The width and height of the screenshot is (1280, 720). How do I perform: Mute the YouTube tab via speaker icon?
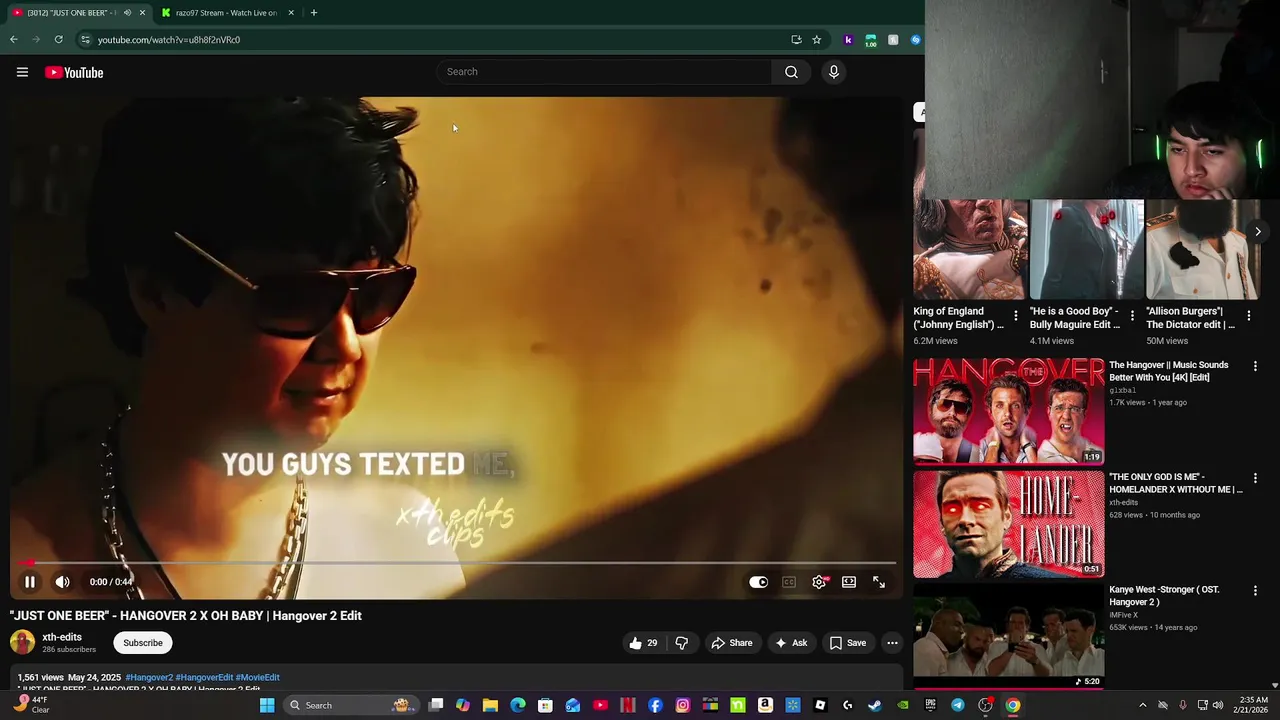(x=127, y=13)
